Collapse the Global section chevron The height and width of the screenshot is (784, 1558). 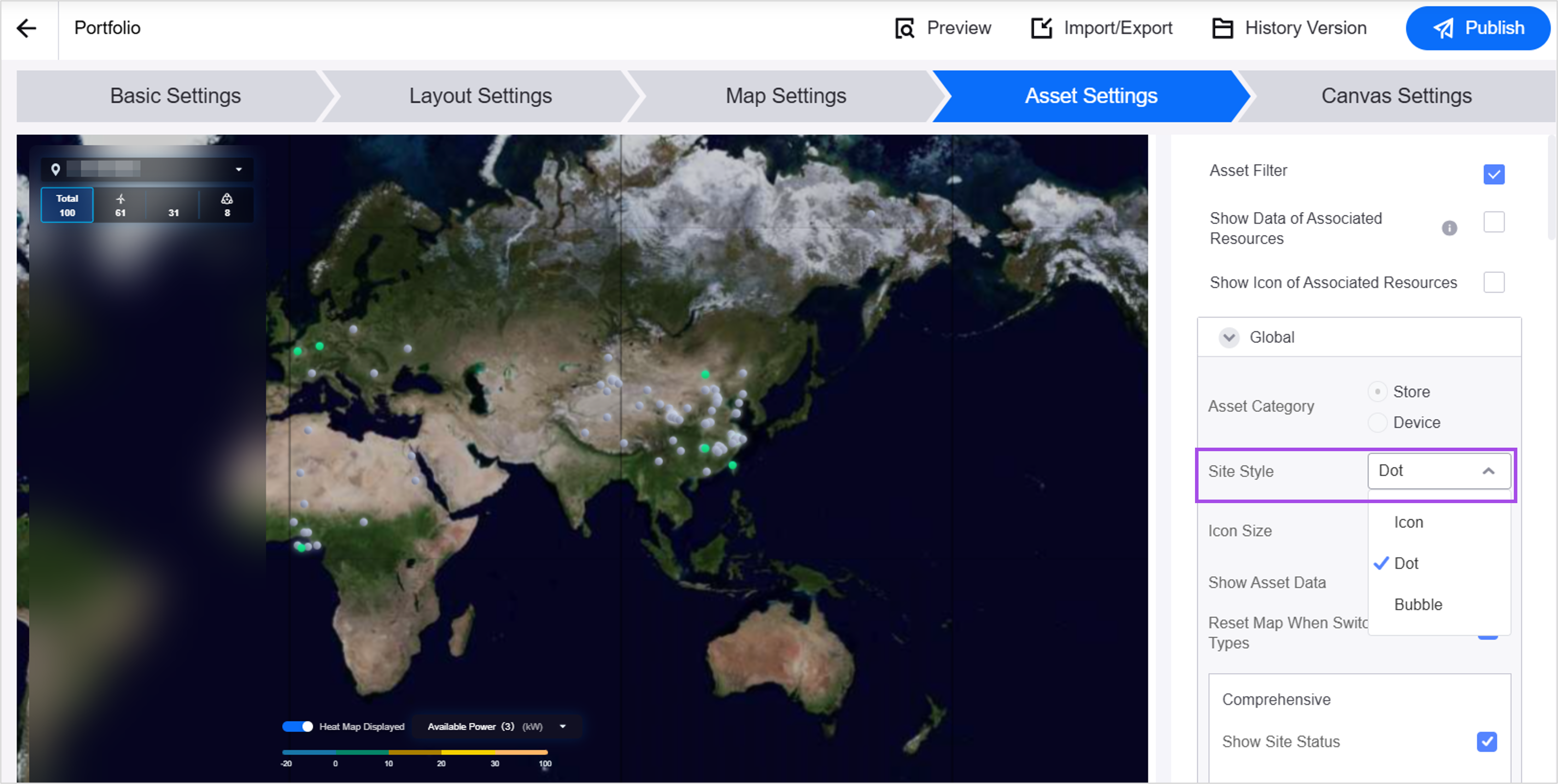pos(1228,337)
